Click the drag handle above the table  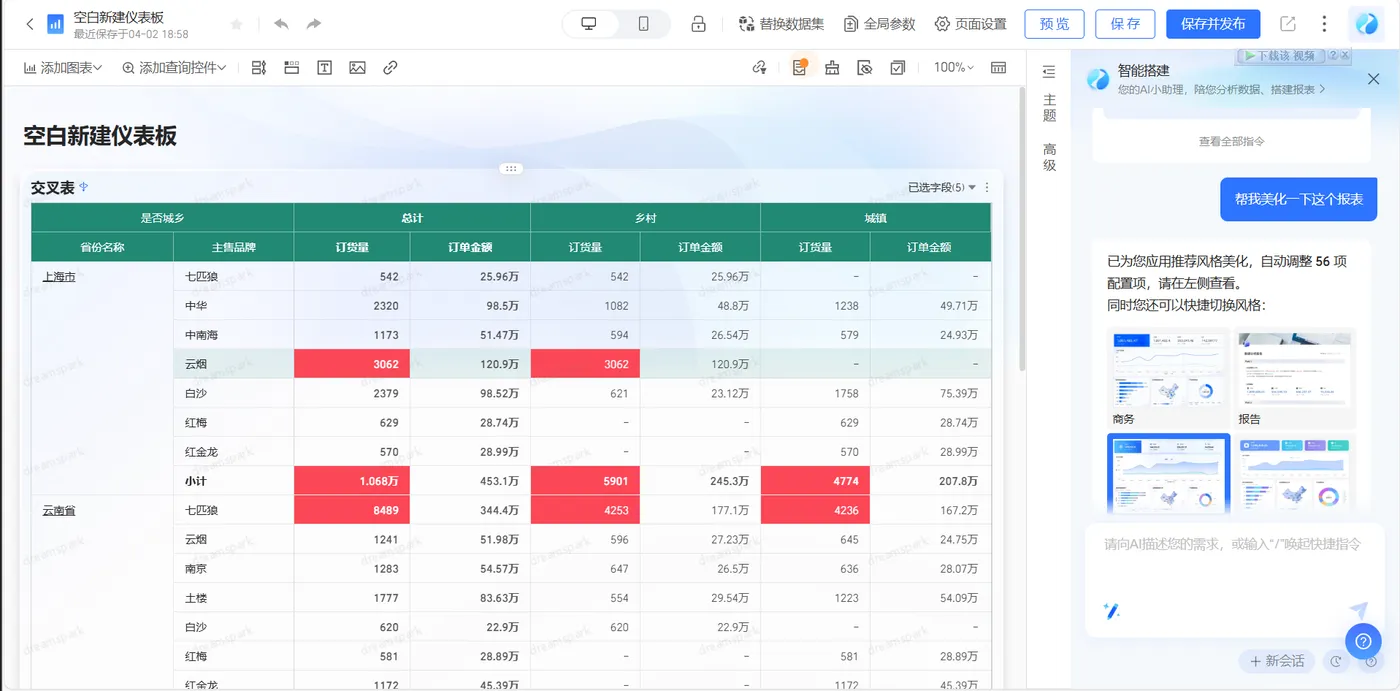point(511,168)
